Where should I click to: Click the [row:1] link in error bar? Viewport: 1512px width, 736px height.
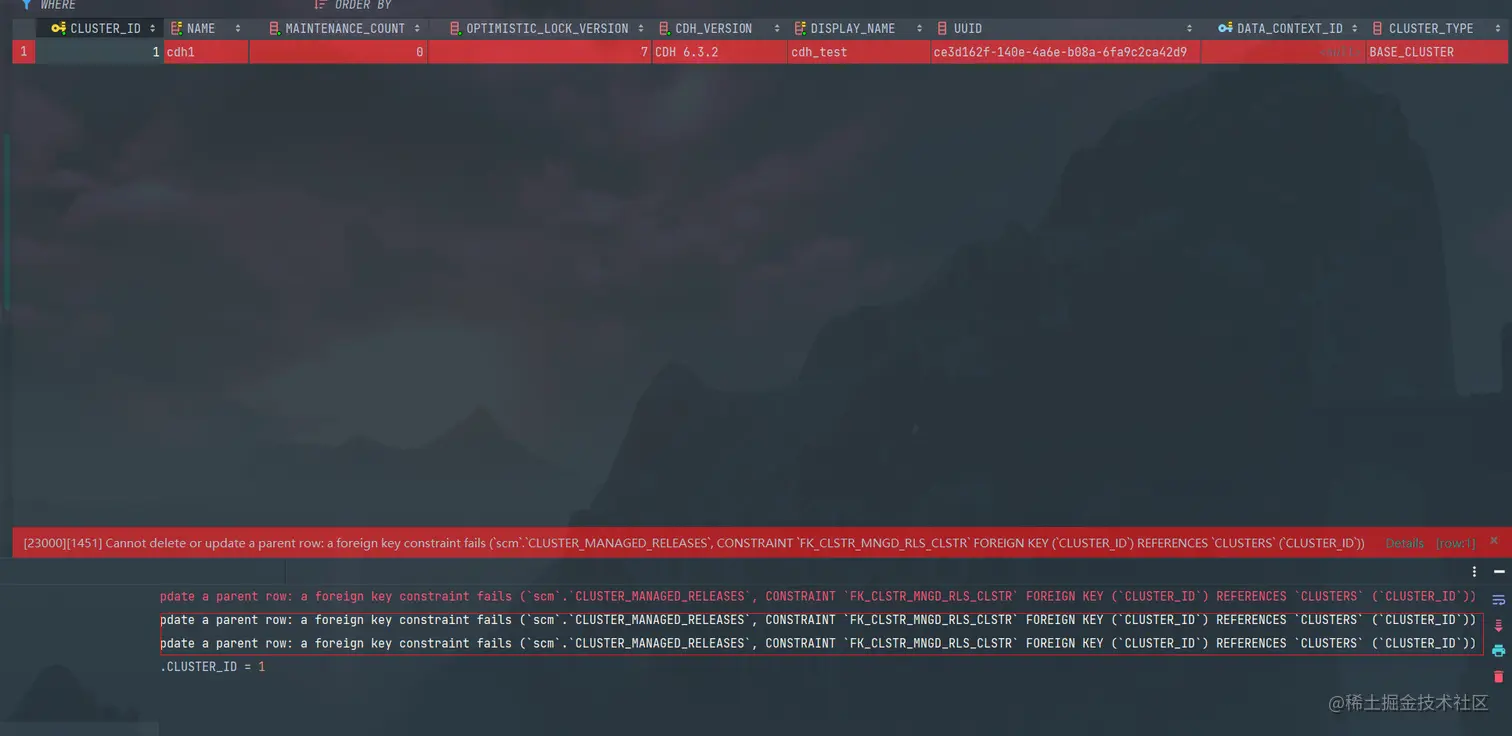point(1456,543)
